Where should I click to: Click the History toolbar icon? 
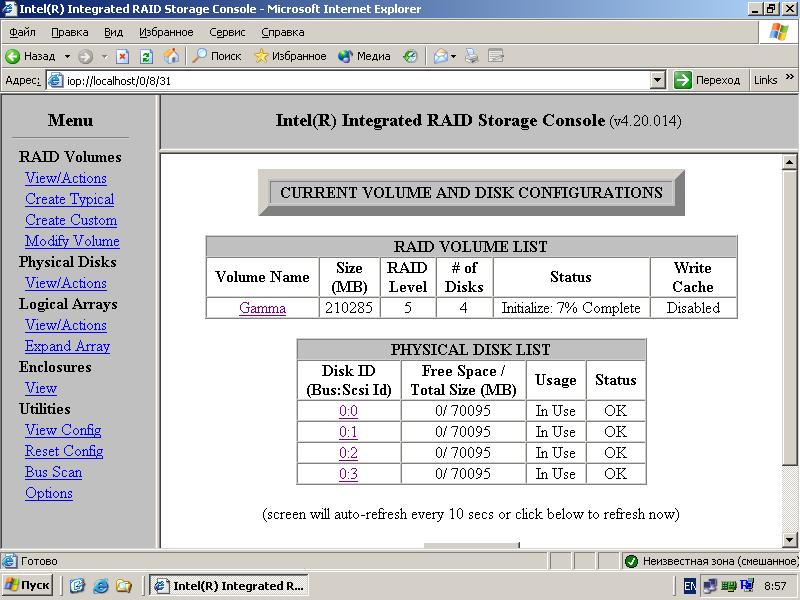coord(410,56)
